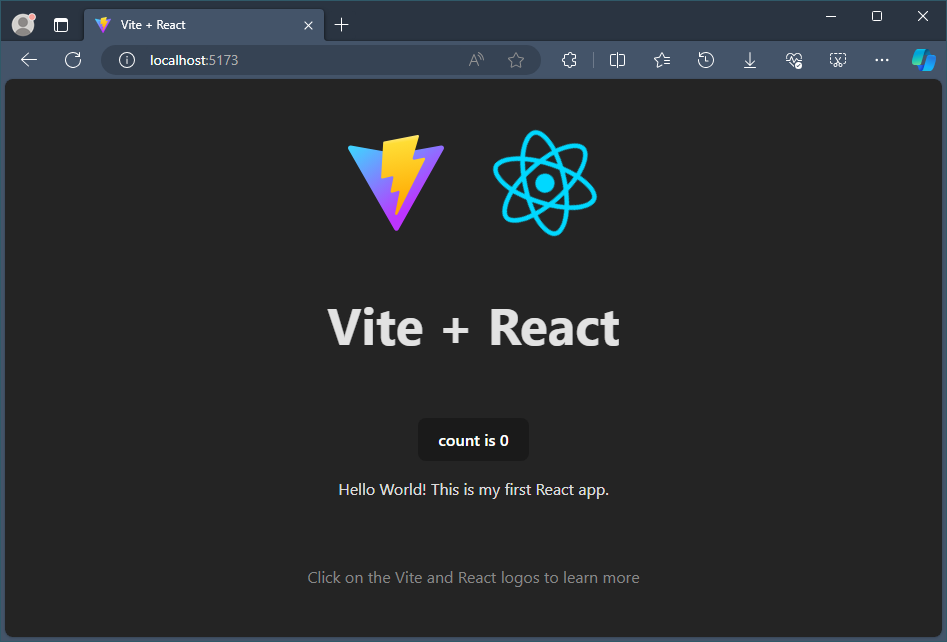View browsing History

pos(706,60)
